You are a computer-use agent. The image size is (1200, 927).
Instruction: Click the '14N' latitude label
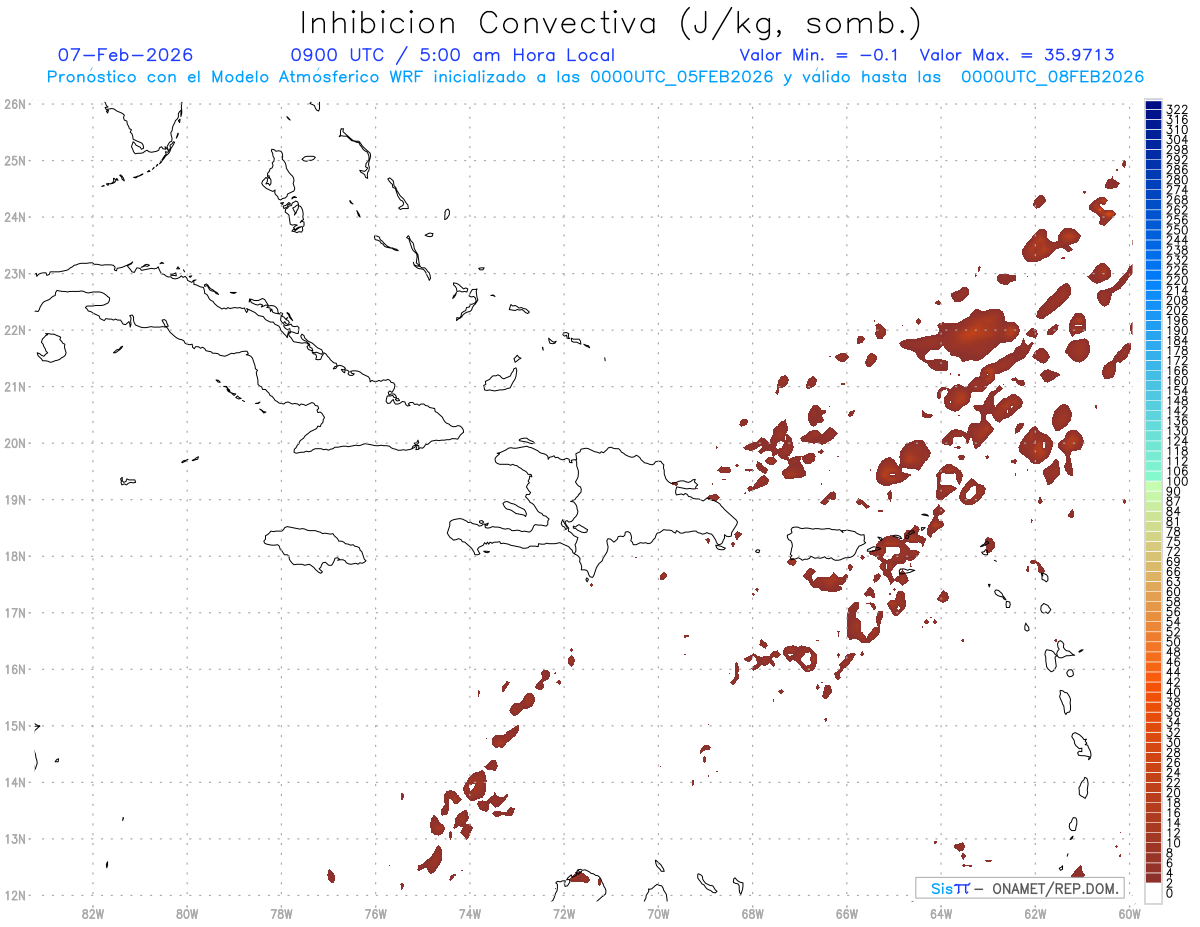(14, 782)
